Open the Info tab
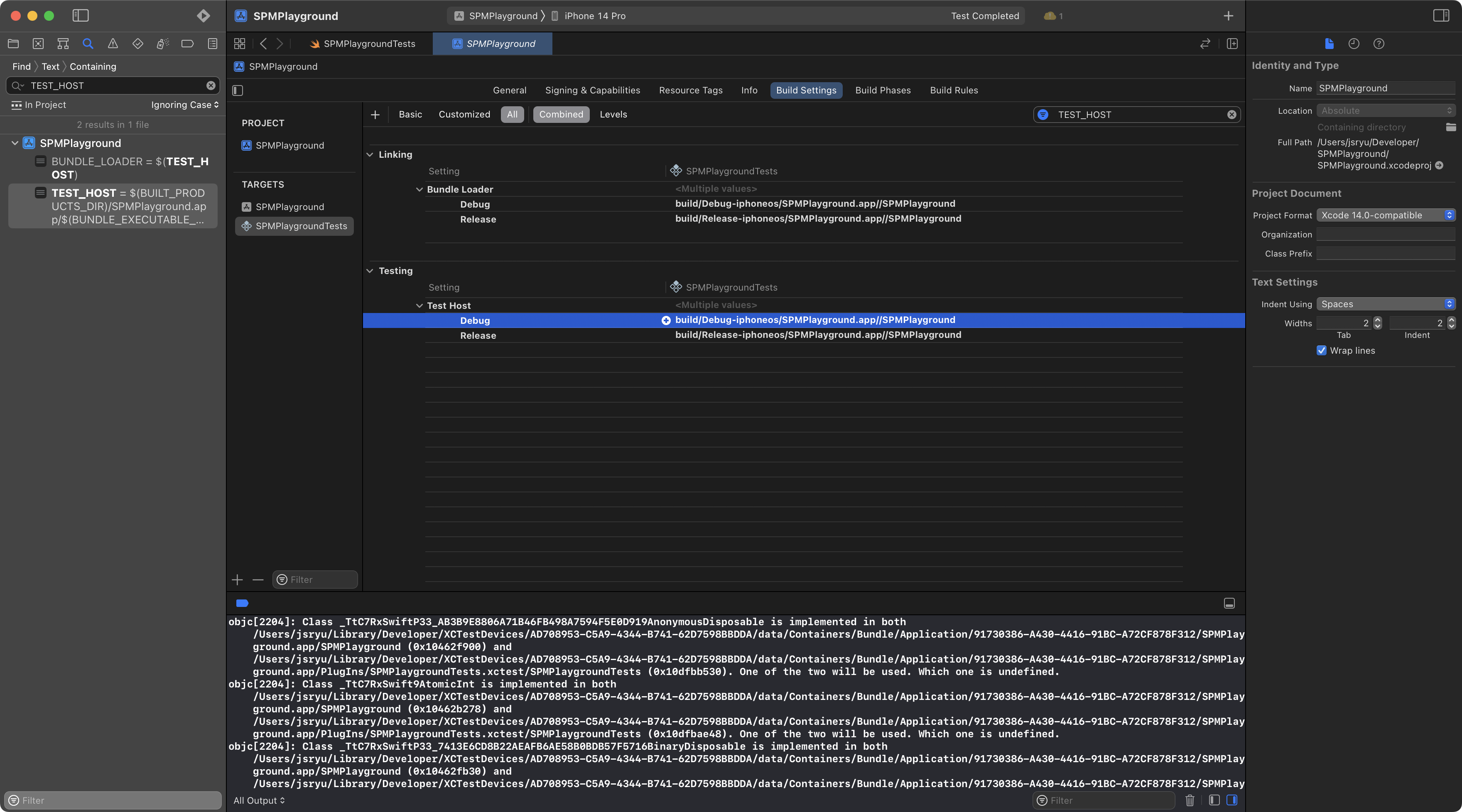The image size is (1462, 812). coord(748,90)
